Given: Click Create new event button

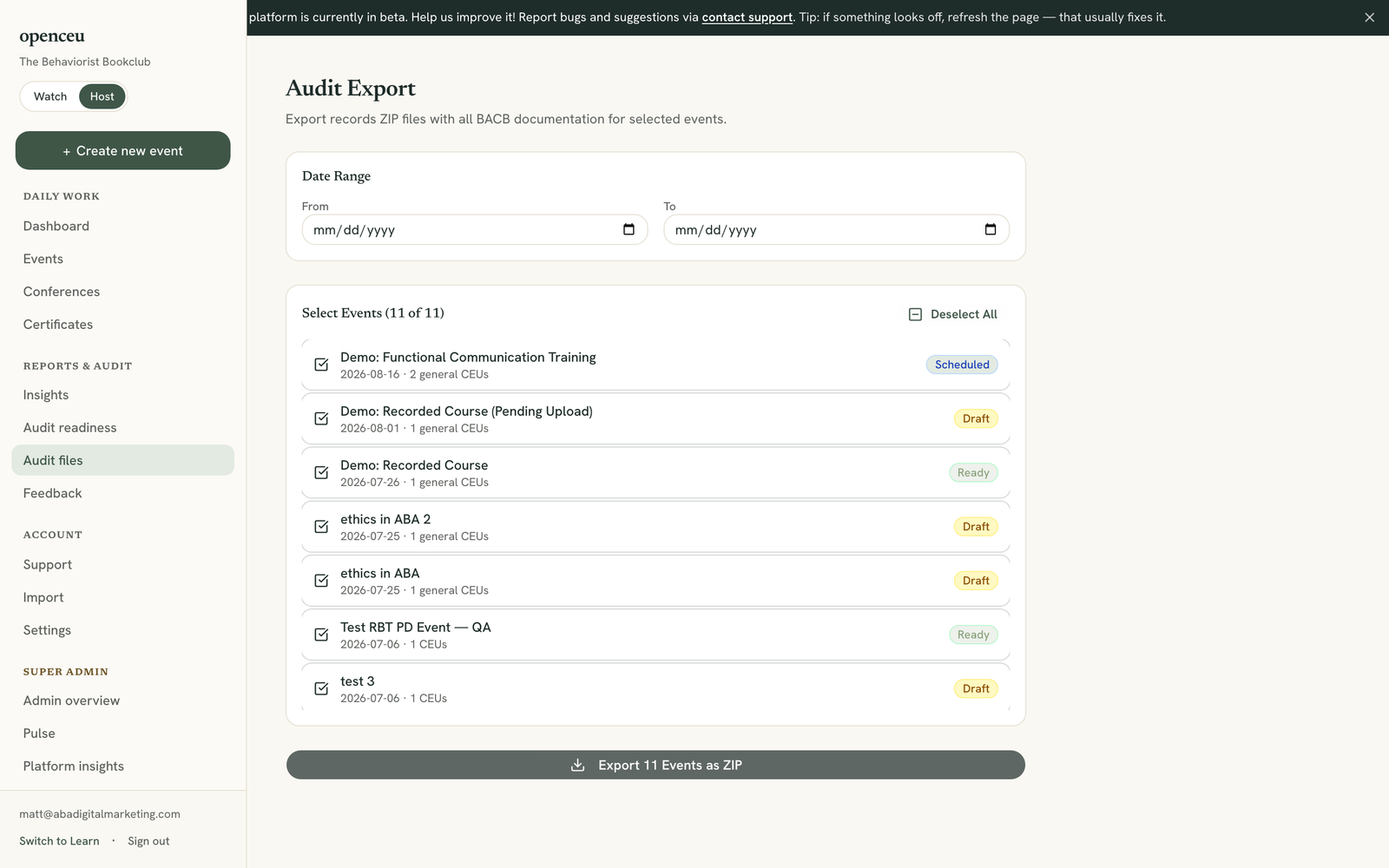Looking at the screenshot, I should (123, 150).
